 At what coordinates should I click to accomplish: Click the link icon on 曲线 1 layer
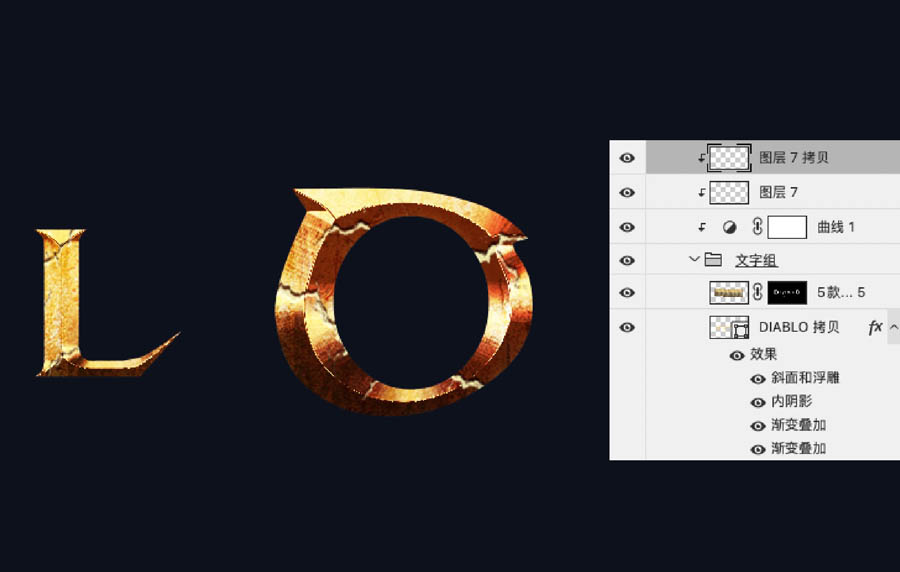coord(756,227)
